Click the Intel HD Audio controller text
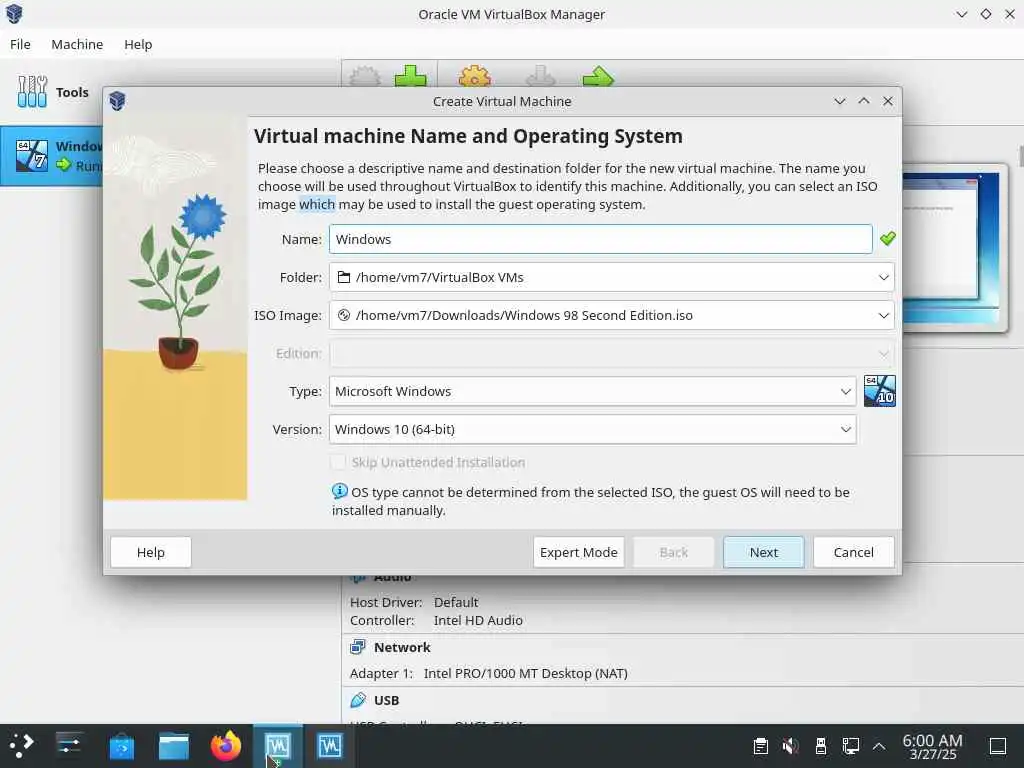Screen dimensions: 1024x768 (478, 620)
